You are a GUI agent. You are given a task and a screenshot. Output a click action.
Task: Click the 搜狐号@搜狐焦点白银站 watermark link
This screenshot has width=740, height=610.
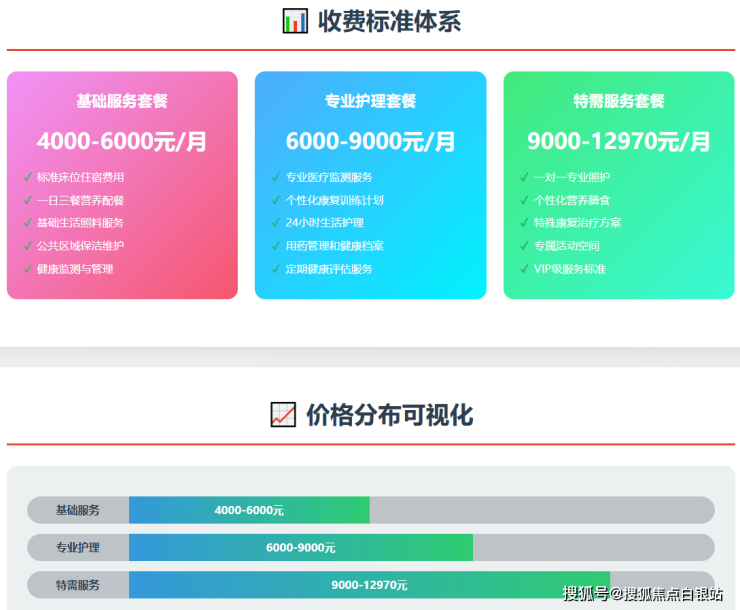(643, 594)
